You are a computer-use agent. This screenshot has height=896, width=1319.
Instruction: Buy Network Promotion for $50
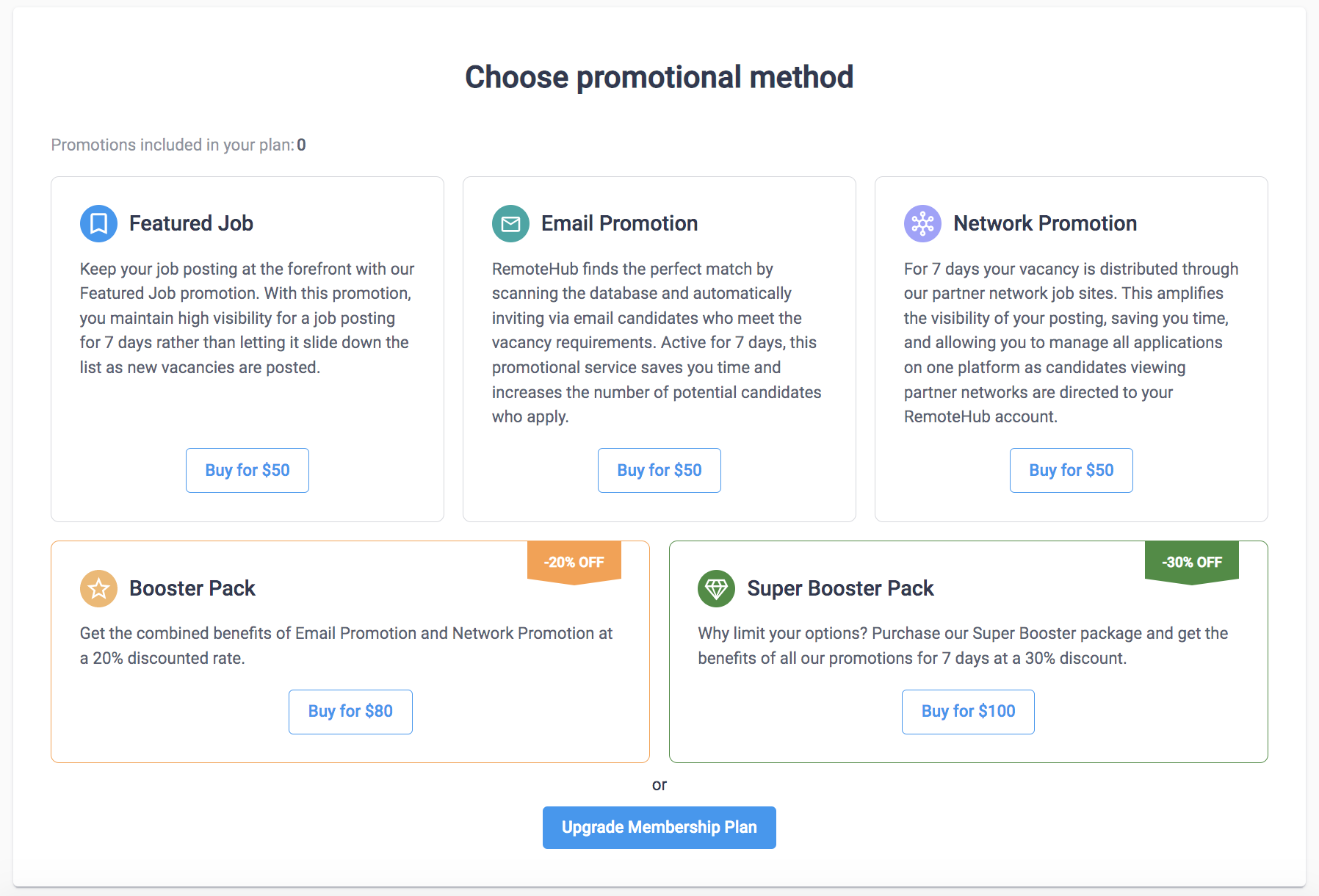1072,470
